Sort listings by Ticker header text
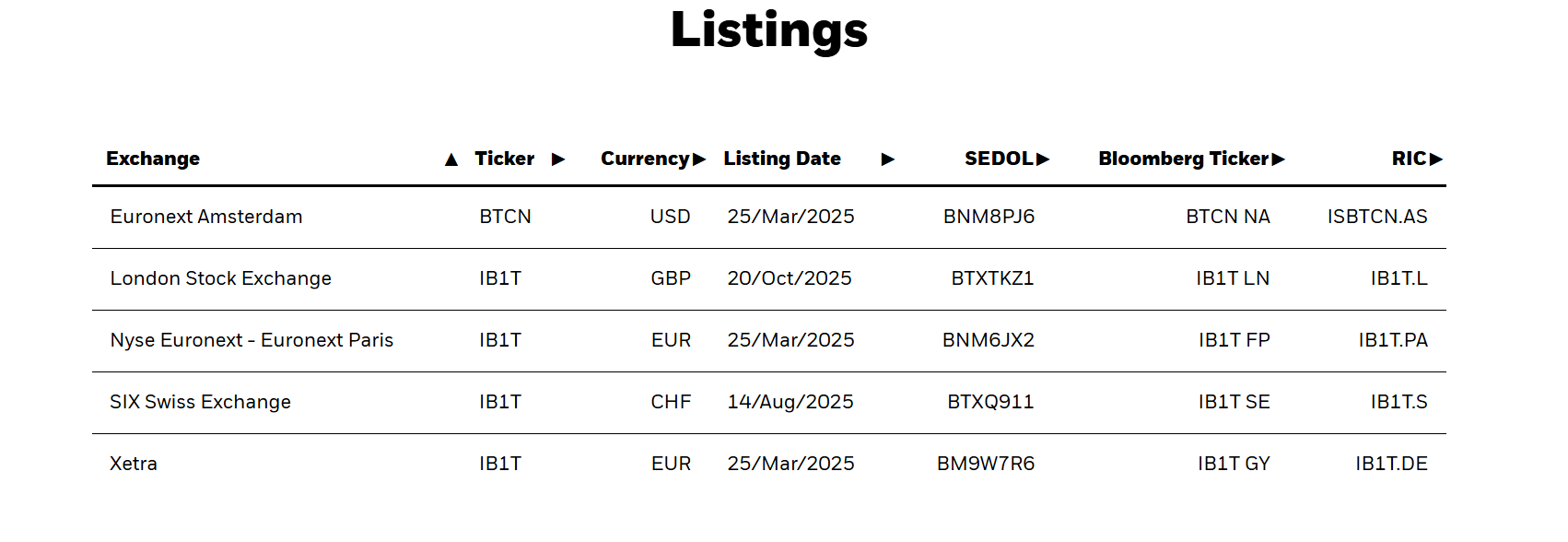Screen dimensions: 1568x542 coord(504,159)
